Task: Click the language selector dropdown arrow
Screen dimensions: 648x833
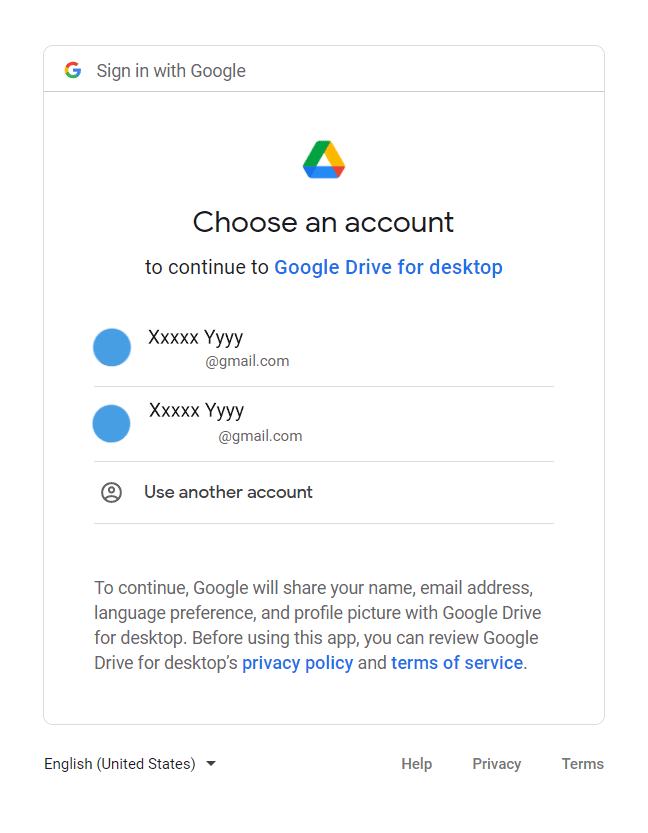Action: pyautogui.click(x=211, y=764)
